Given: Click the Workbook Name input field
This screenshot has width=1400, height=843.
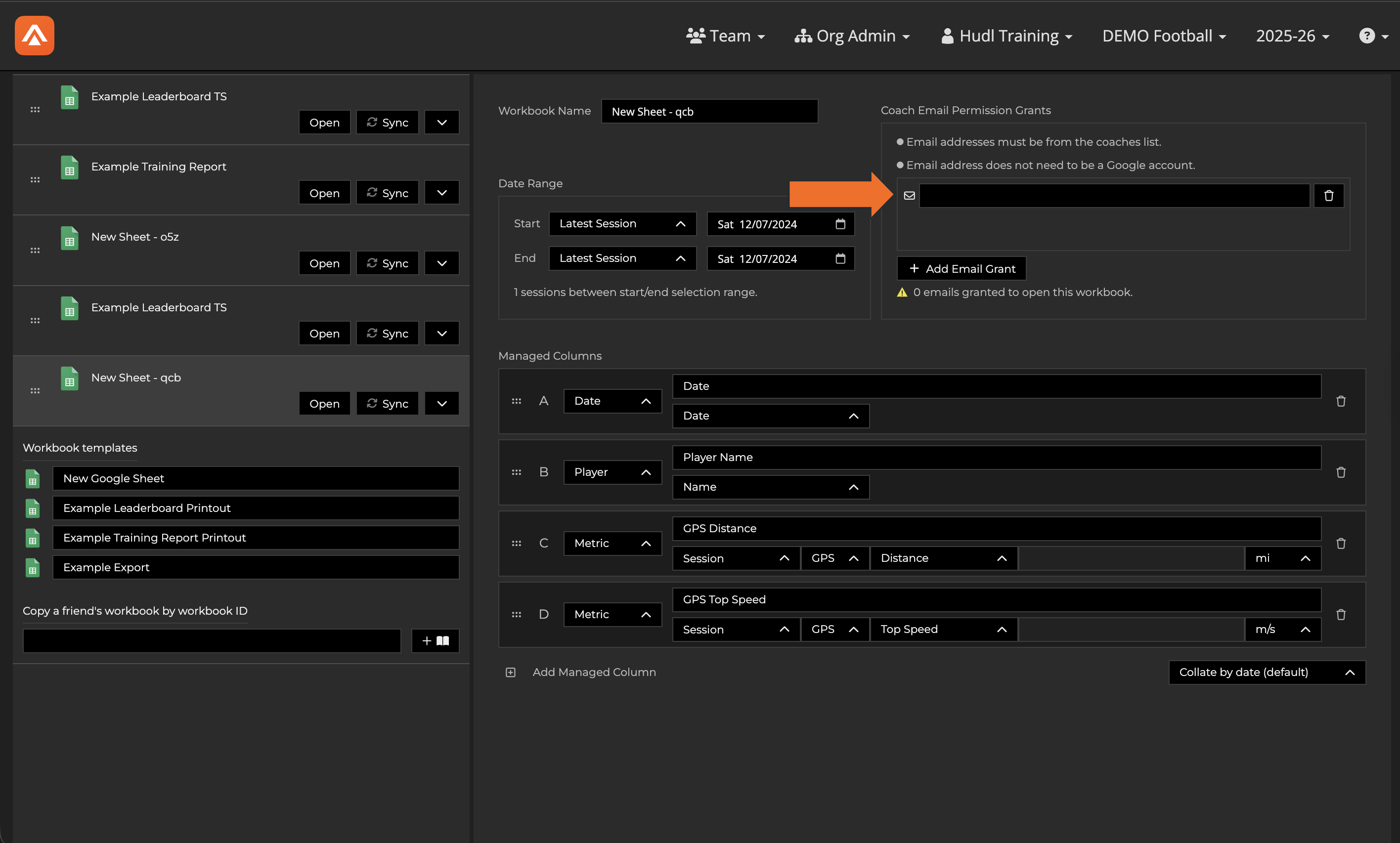Looking at the screenshot, I should click(710, 111).
